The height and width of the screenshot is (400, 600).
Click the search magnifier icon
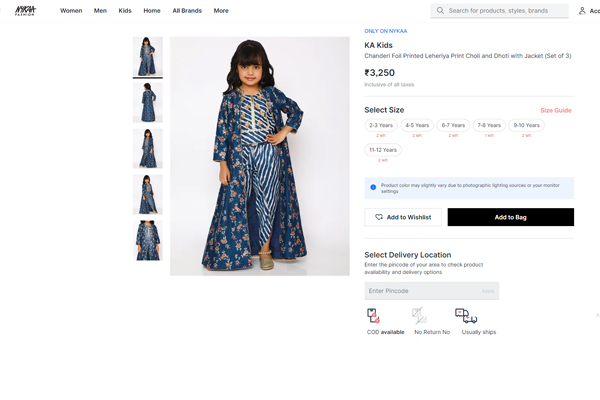tap(440, 11)
